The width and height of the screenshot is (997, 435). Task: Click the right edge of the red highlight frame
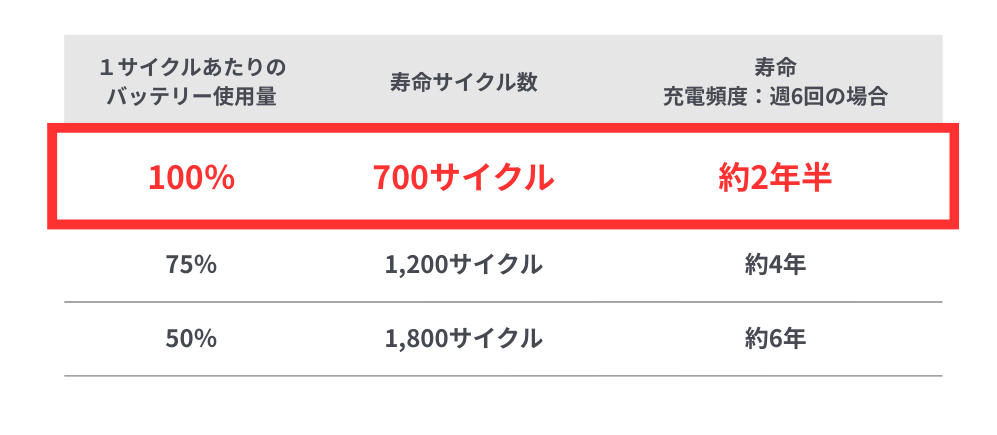click(x=954, y=177)
